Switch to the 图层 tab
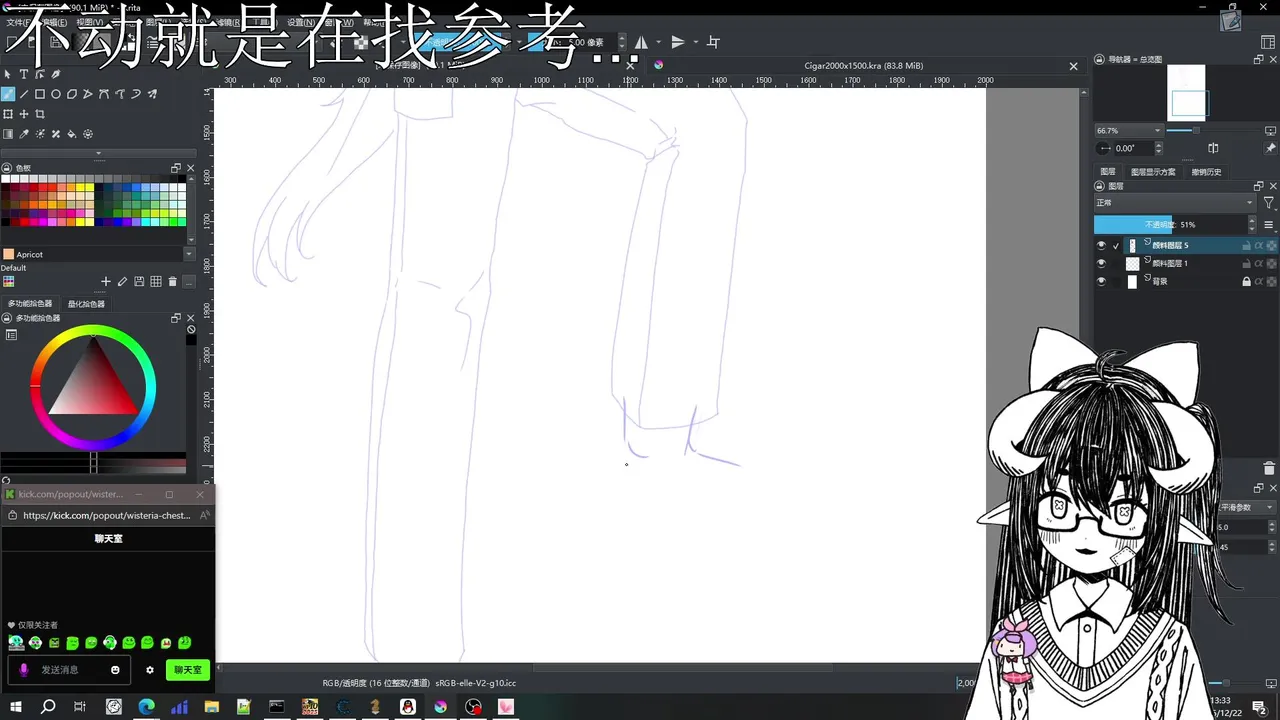Screen dimensions: 1280x720 tap(1108, 172)
